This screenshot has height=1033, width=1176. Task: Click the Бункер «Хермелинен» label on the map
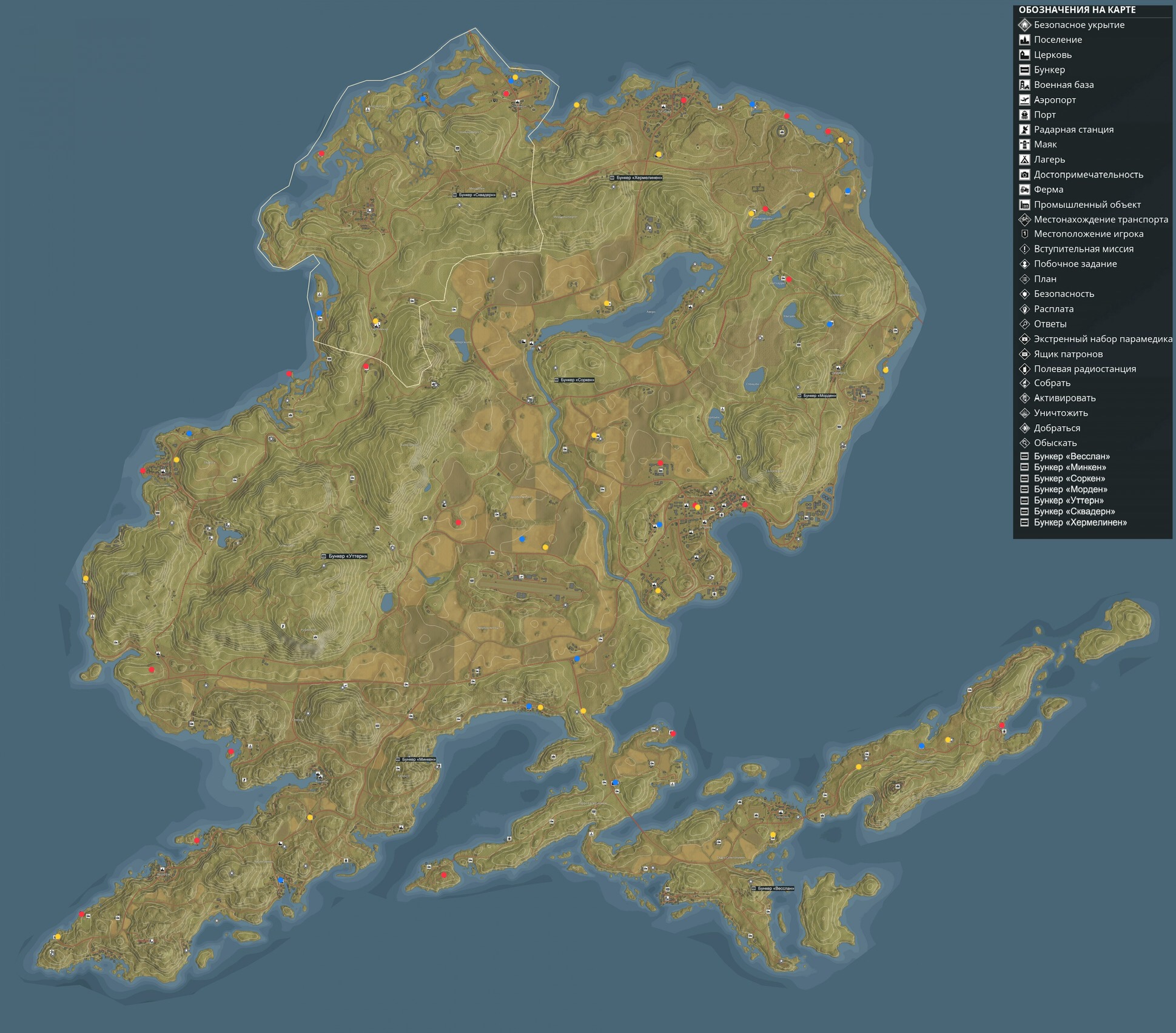pos(636,178)
